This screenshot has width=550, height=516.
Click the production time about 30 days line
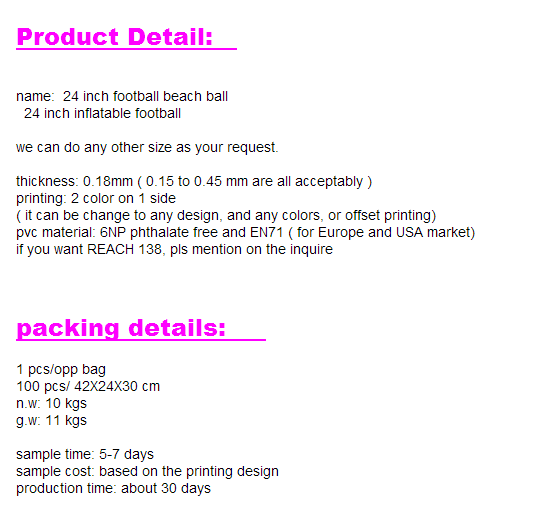(113, 488)
